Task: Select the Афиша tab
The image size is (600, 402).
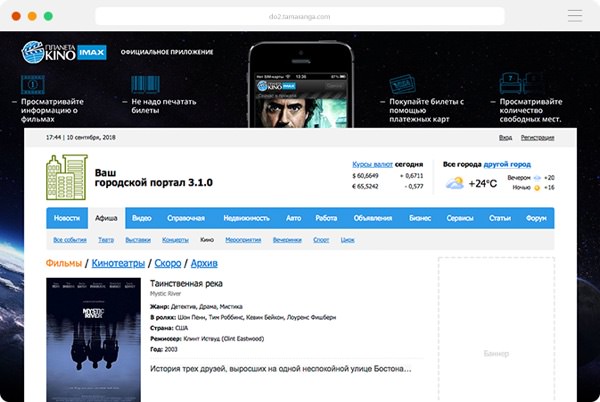Action: [106, 218]
